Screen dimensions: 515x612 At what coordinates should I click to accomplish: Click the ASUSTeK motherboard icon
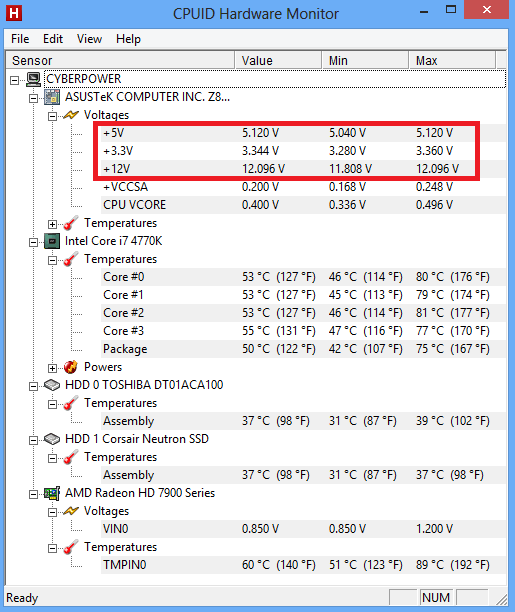(x=52, y=97)
